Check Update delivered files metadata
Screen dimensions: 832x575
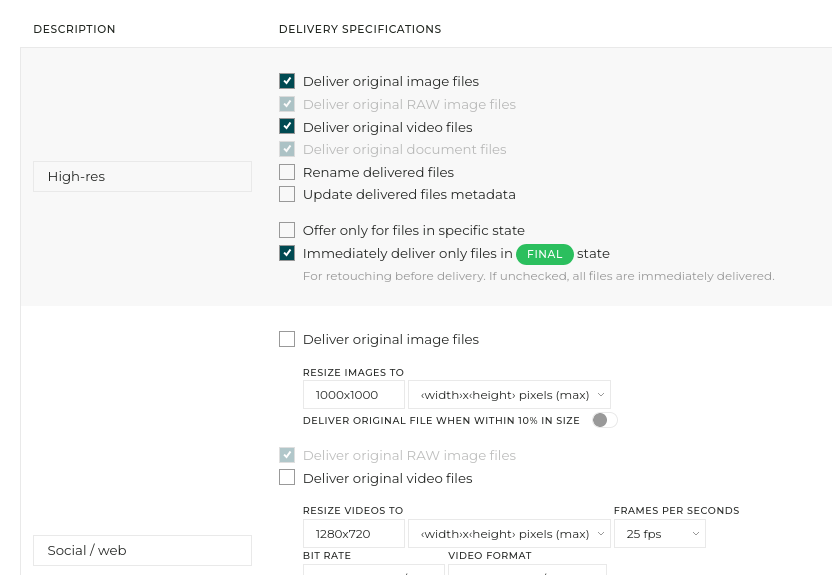287,194
